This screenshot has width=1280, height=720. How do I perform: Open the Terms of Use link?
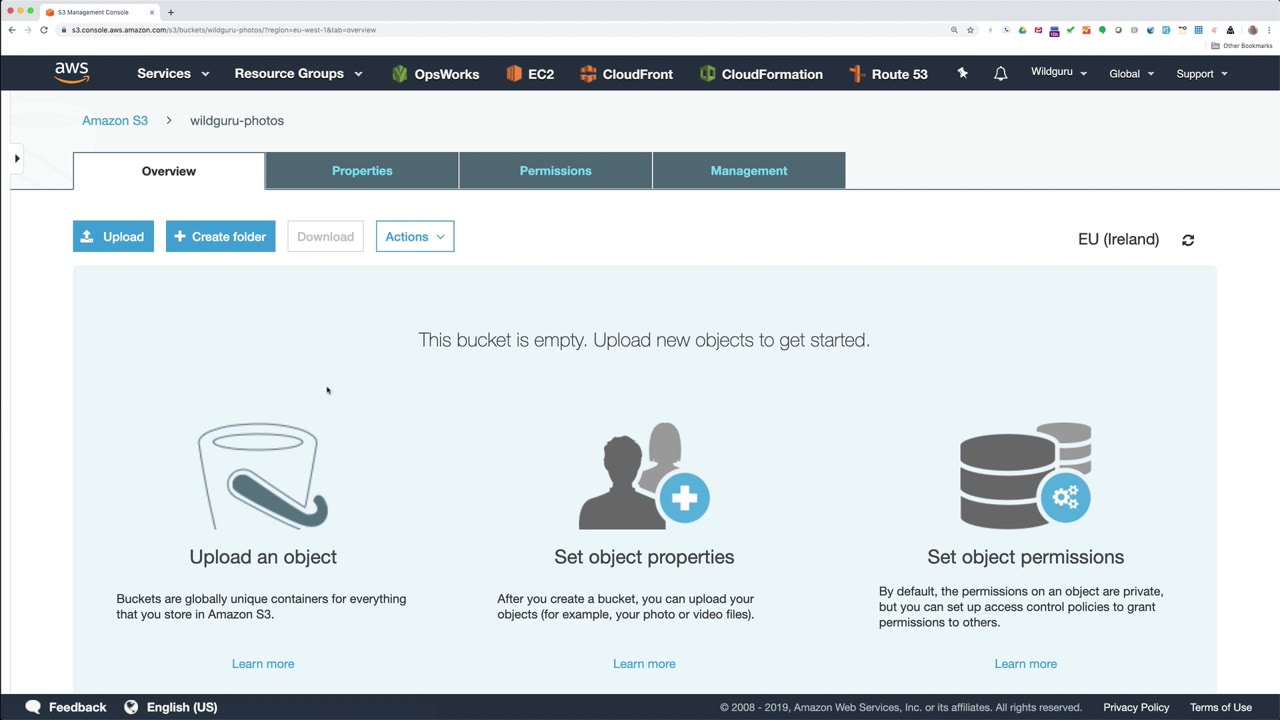tap(1221, 707)
